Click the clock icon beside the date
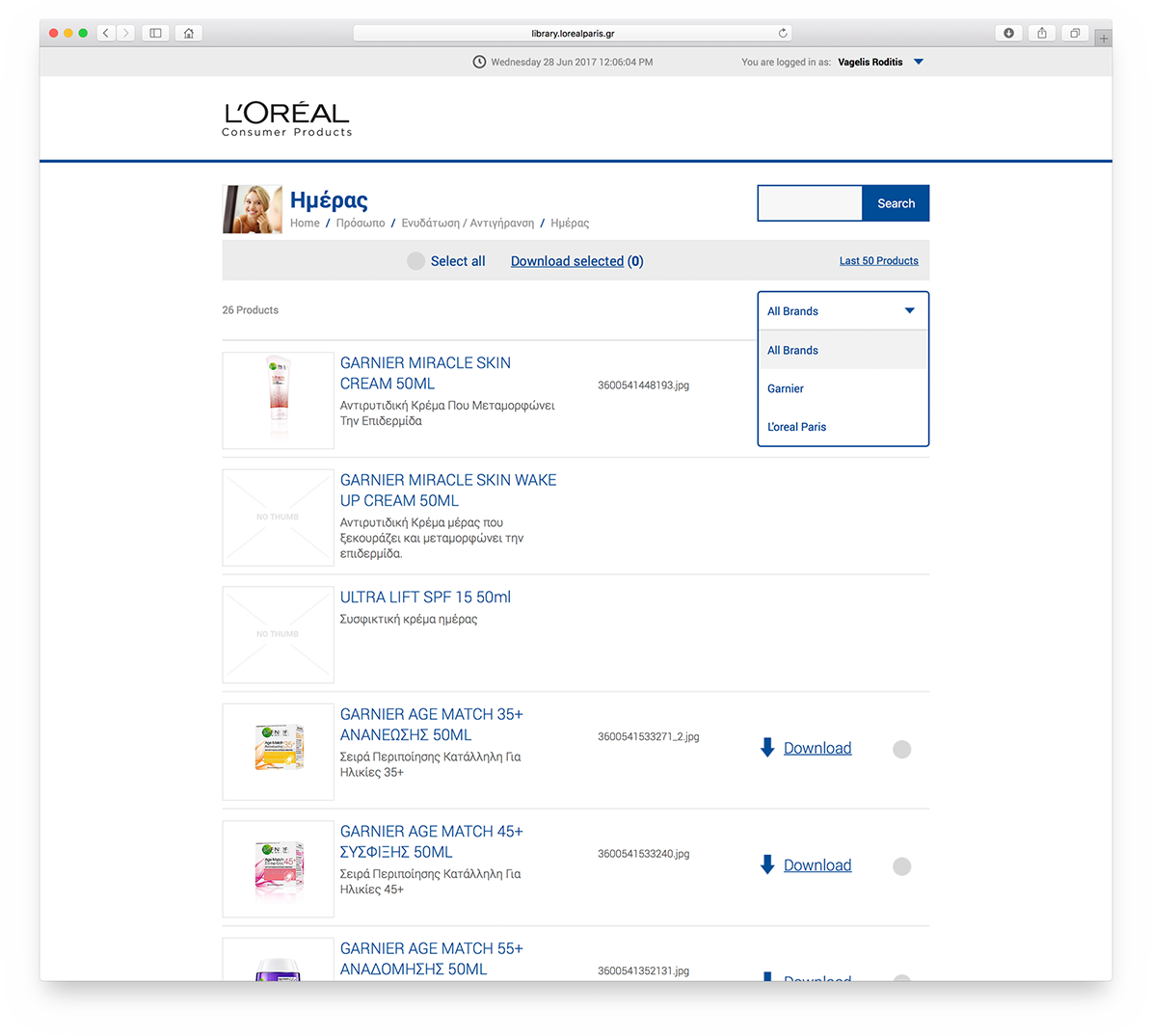Viewport: 1151px width, 1036px height. [x=479, y=62]
